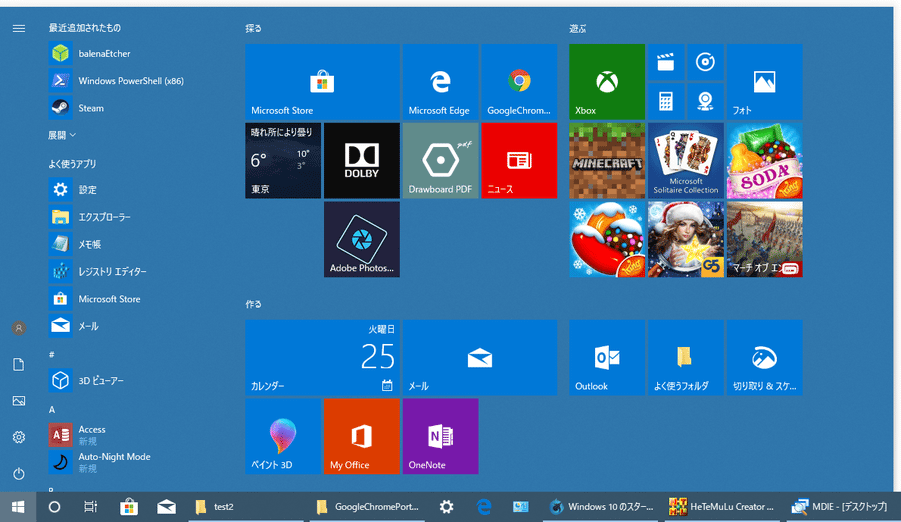Viewport: 901px width, 522px height.
Task: Launch the Microsoft Edge tile
Action: 440,82
